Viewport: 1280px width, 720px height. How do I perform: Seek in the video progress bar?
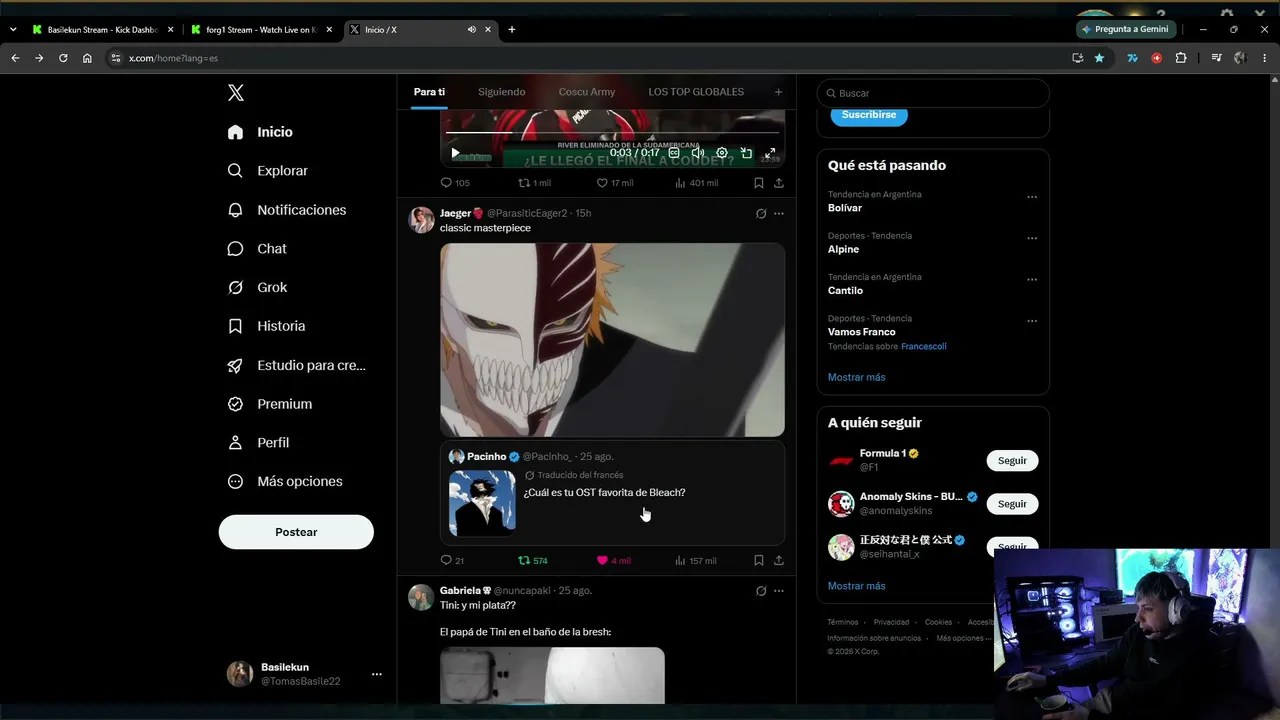coord(612,133)
